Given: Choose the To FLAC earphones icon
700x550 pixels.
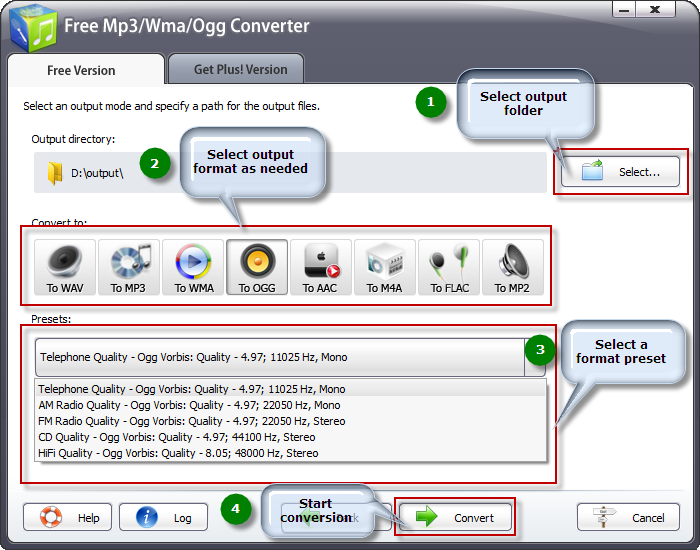Looking at the screenshot, I should [449, 267].
